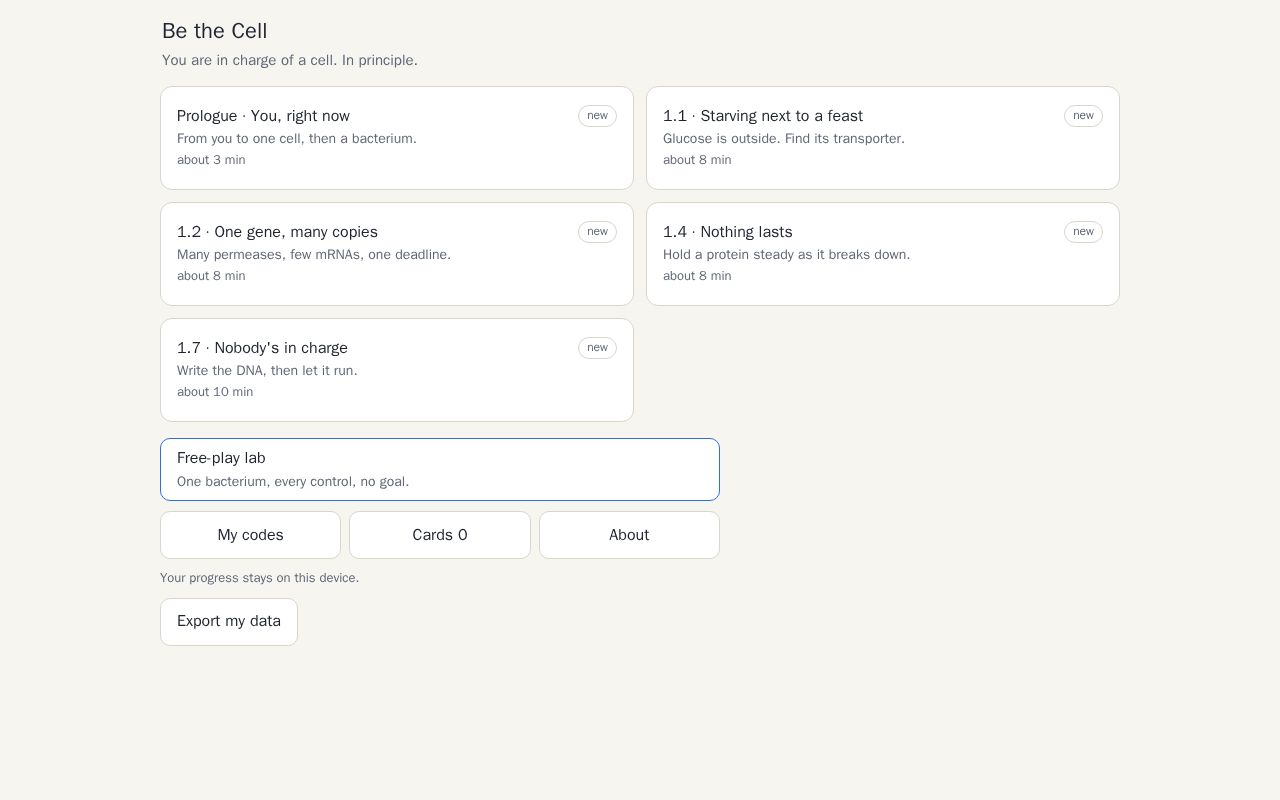Click 'You are in charge of a cell' subtitle

point(290,60)
